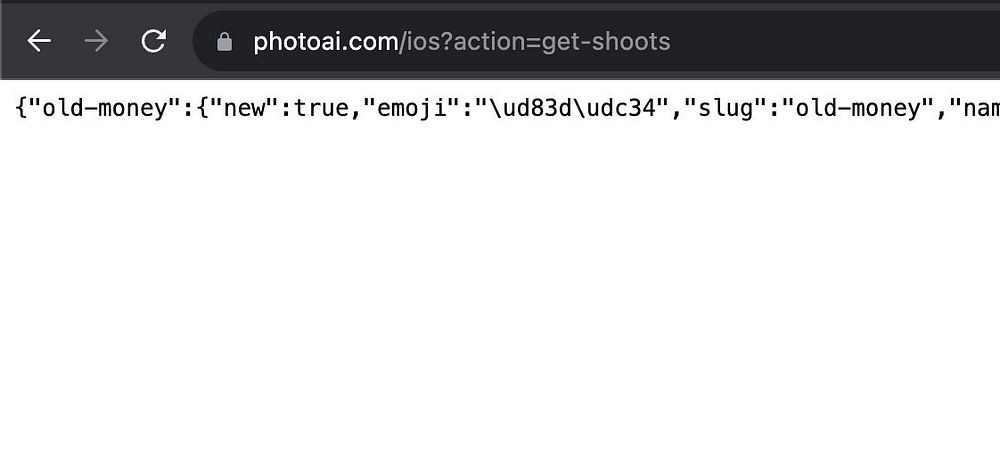This screenshot has width=1000, height=474.
Task: Click the "new" key in the JSON
Action: 248,108
